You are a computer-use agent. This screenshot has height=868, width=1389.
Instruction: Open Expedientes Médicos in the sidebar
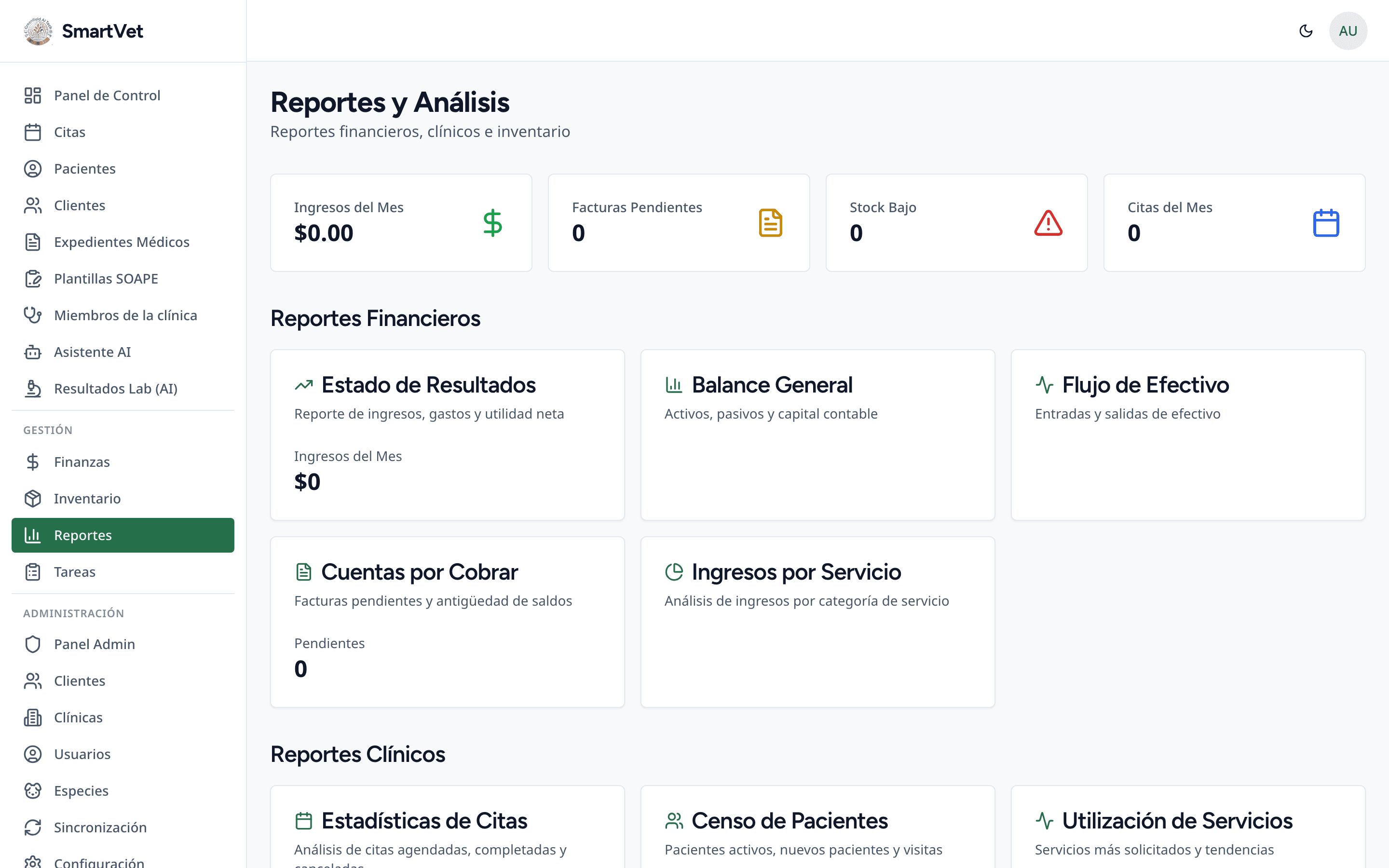point(123,242)
